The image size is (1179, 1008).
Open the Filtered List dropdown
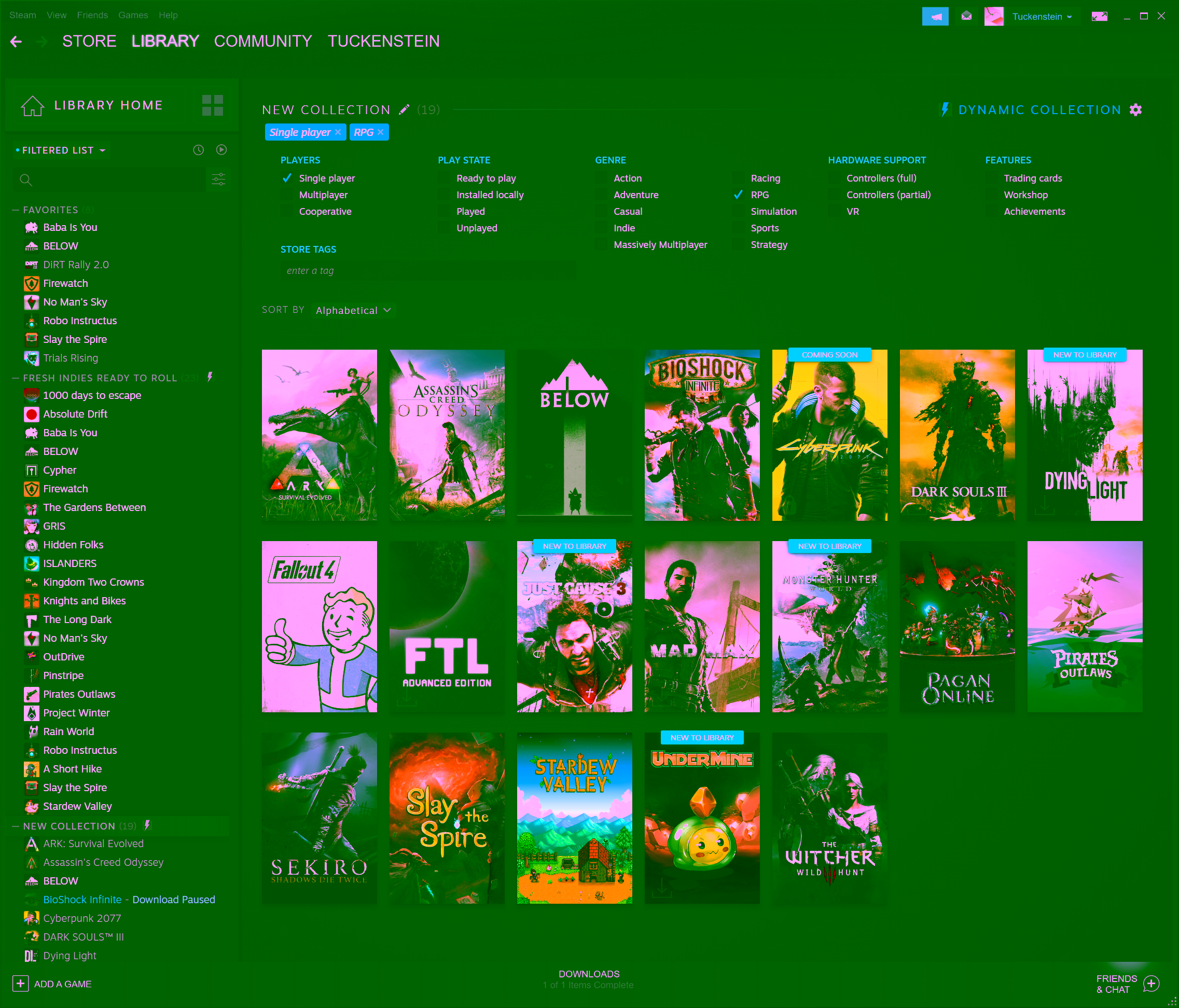coord(61,150)
